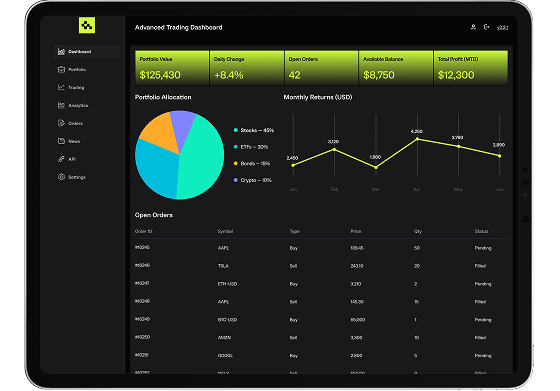The height and width of the screenshot is (391, 560).
Task: Click the user profile icon in header
Action: pos(473,27)
